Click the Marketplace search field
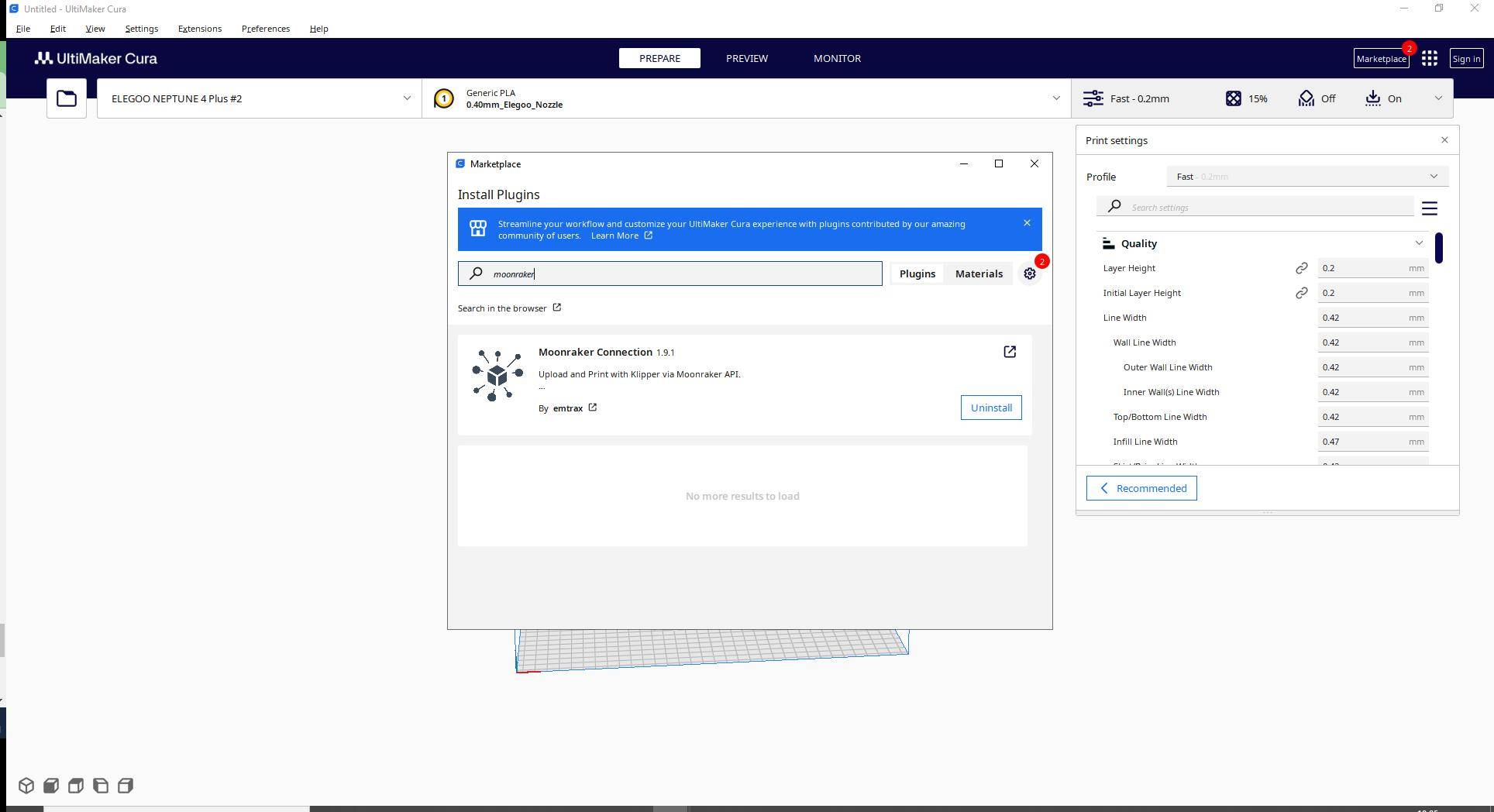This screenshot has width=1494, height=812. 670,274
